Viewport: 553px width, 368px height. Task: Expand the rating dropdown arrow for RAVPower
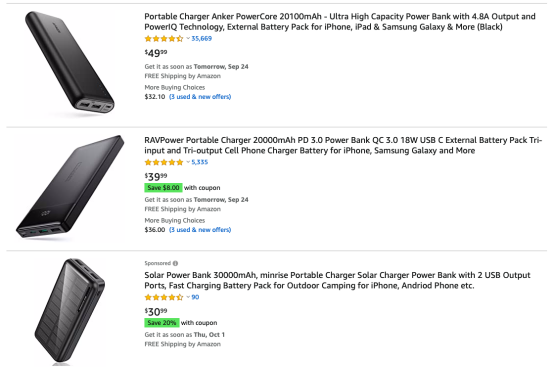188,162
